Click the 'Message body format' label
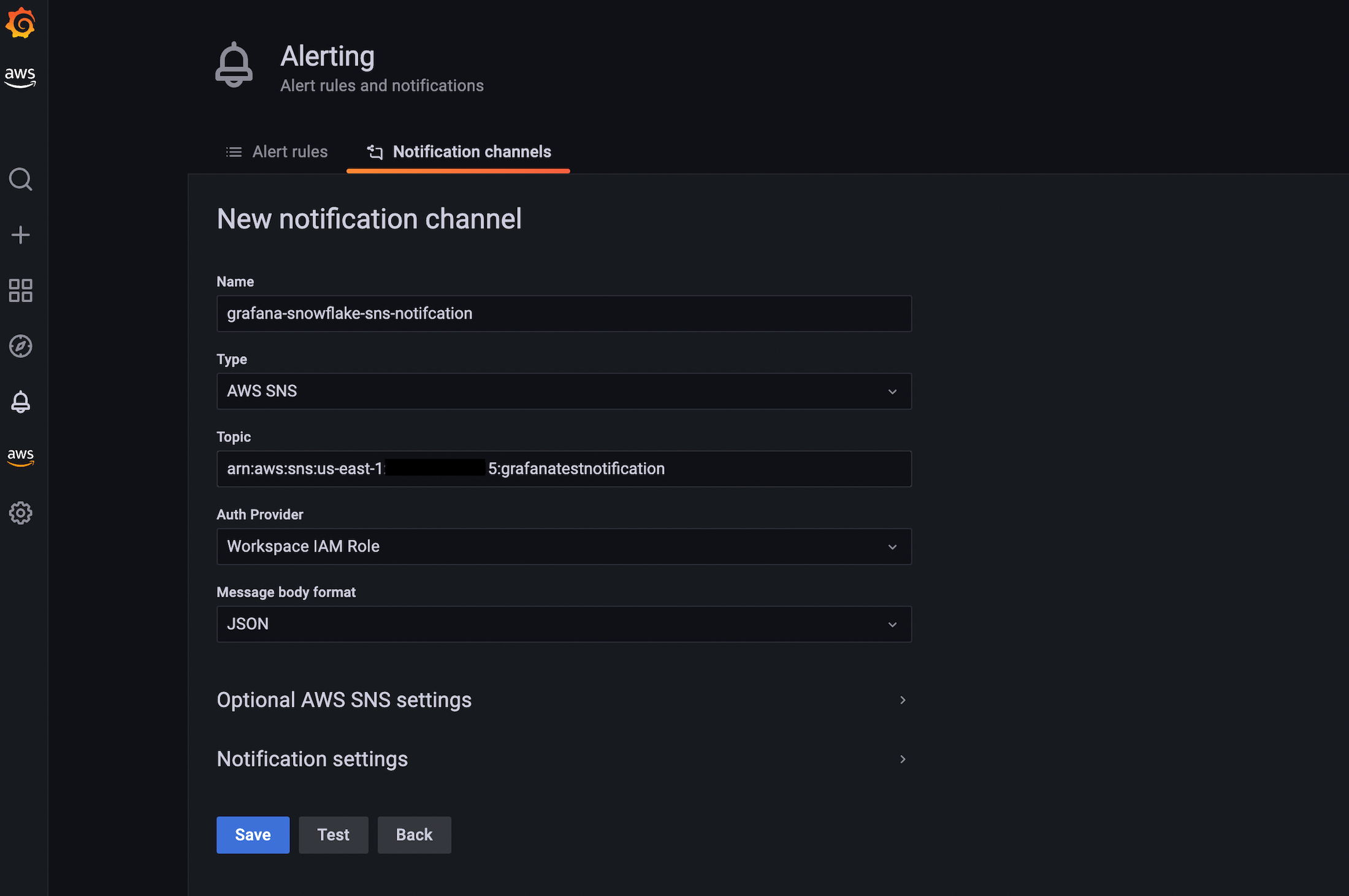1349x896 pixels. point(286,593)
